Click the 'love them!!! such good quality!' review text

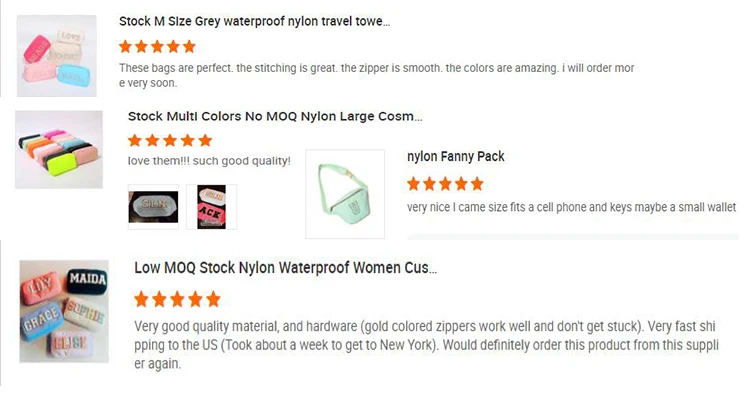coord(210,160)
